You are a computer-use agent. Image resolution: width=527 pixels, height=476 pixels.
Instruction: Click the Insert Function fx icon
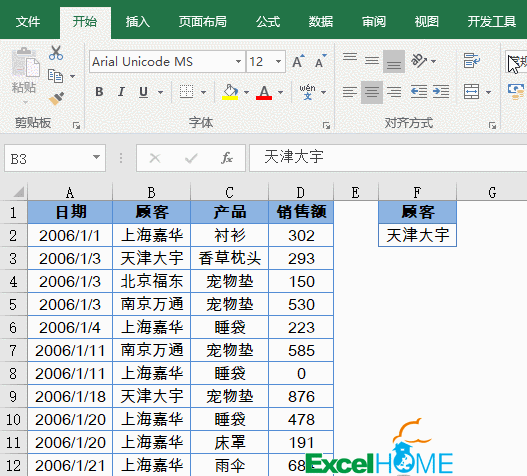click(227, 158)
